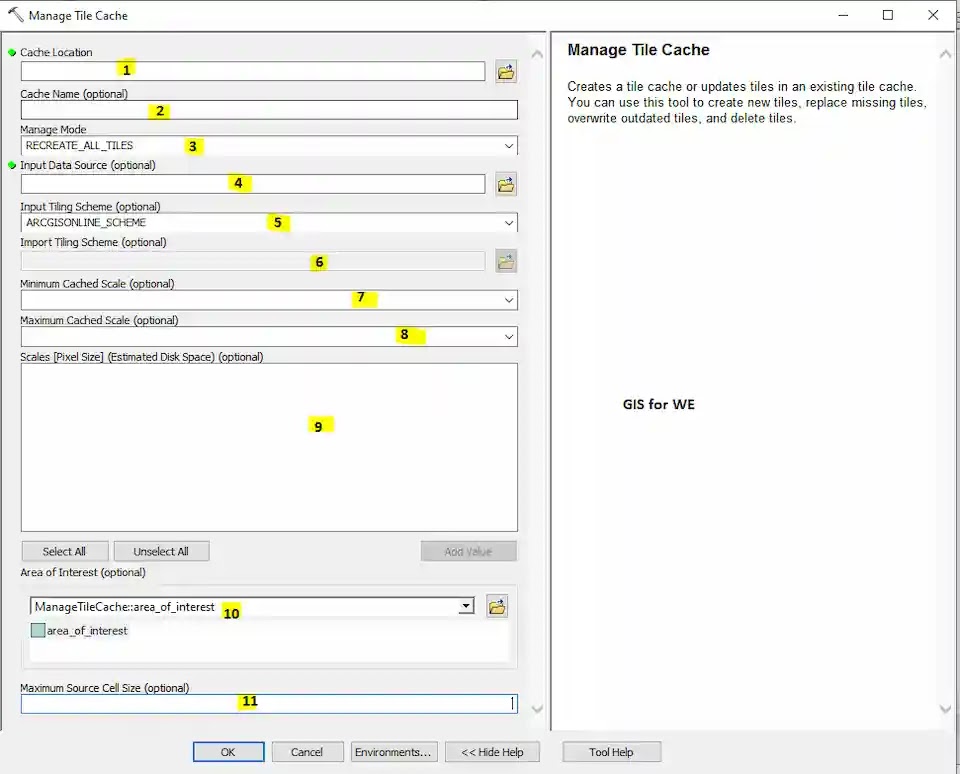Screen dimensions: 960x774
Task: Browse for Cache Location folder
Action: pos(506,72)
